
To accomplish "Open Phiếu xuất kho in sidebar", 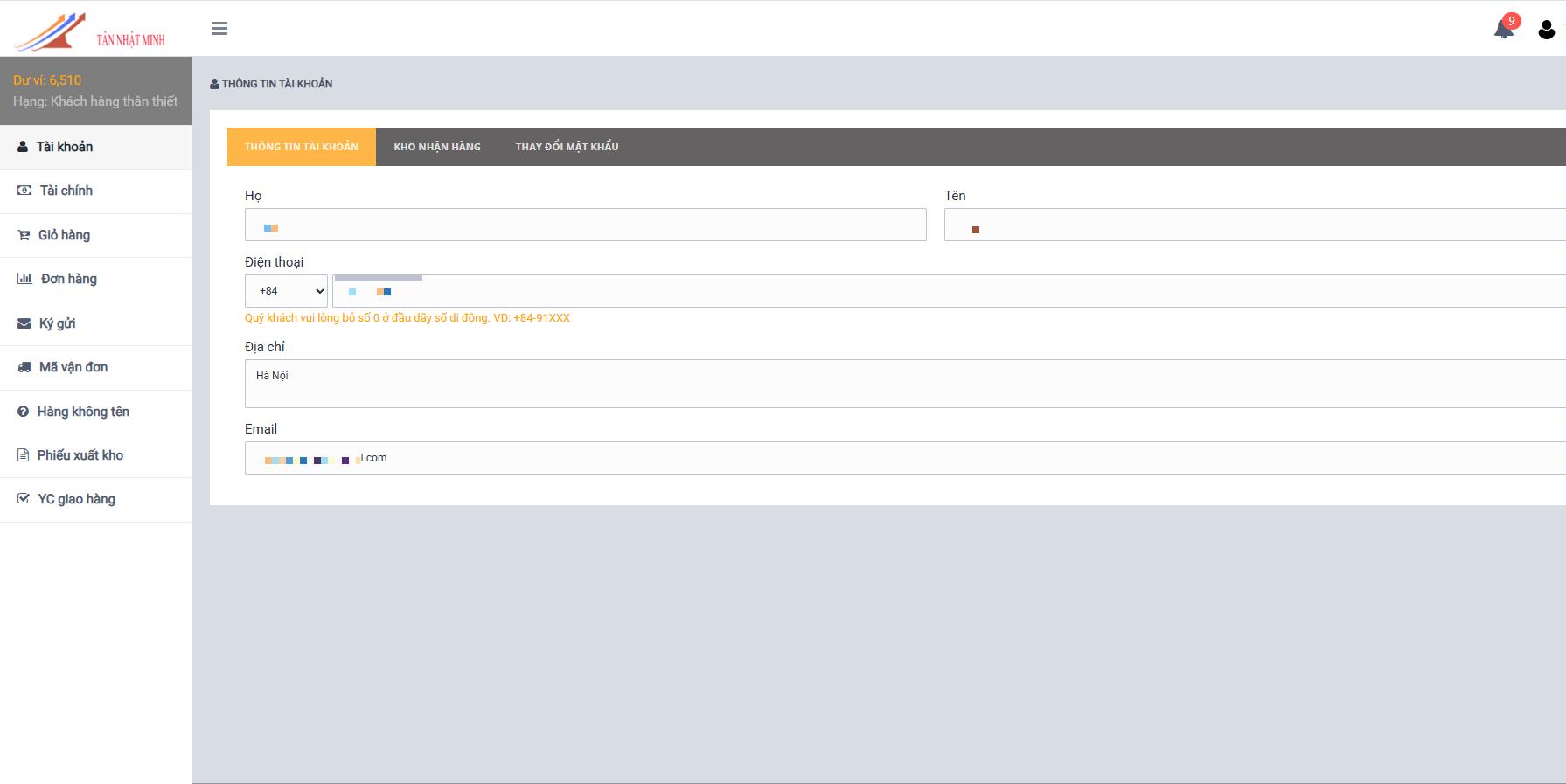I will (80, 455).
